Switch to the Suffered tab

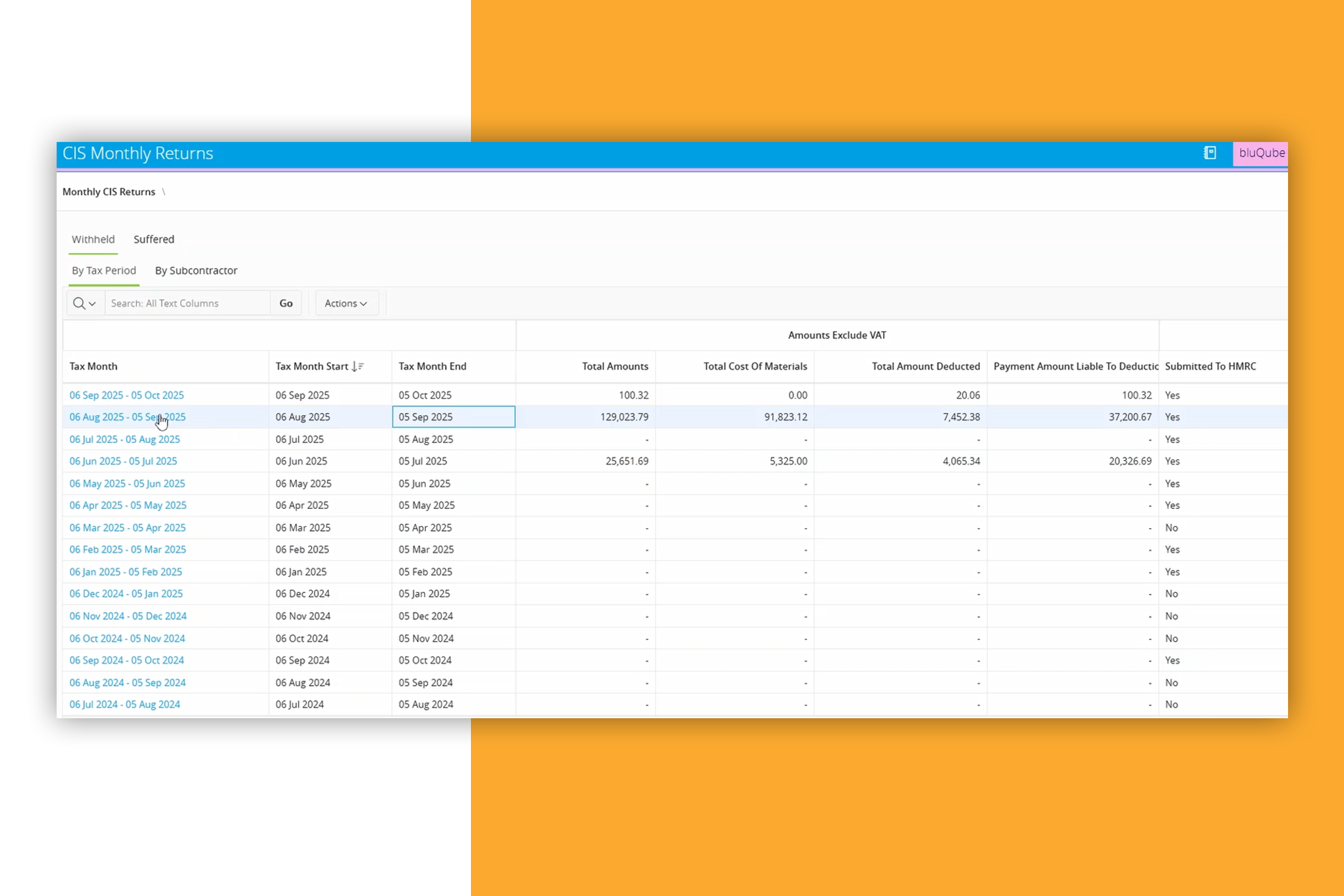click(153, 239)
